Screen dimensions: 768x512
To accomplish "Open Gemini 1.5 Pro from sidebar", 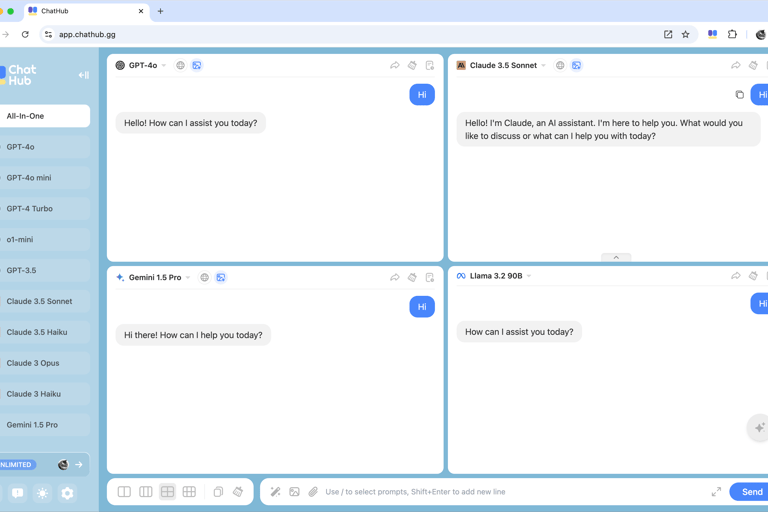I will (x=44, y=425).
